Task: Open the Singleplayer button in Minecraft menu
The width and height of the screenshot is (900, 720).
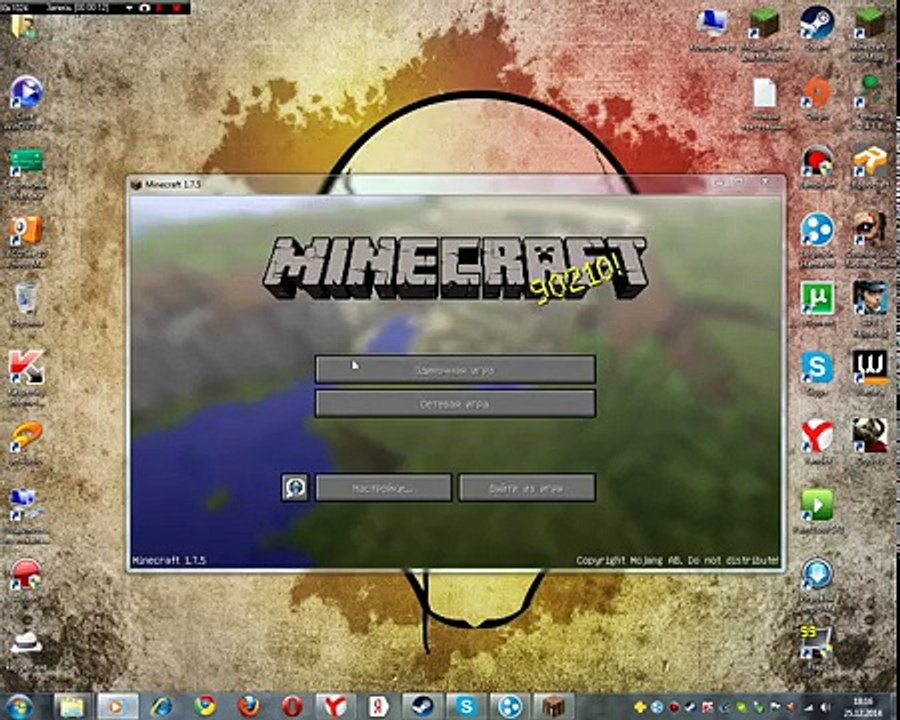Action: coord(455,370)
